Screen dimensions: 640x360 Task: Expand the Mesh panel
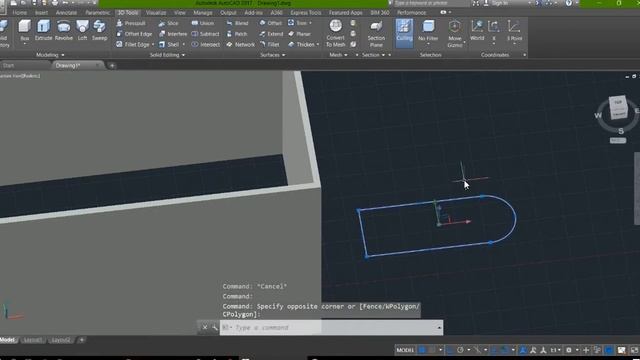[x=338, y=55]
